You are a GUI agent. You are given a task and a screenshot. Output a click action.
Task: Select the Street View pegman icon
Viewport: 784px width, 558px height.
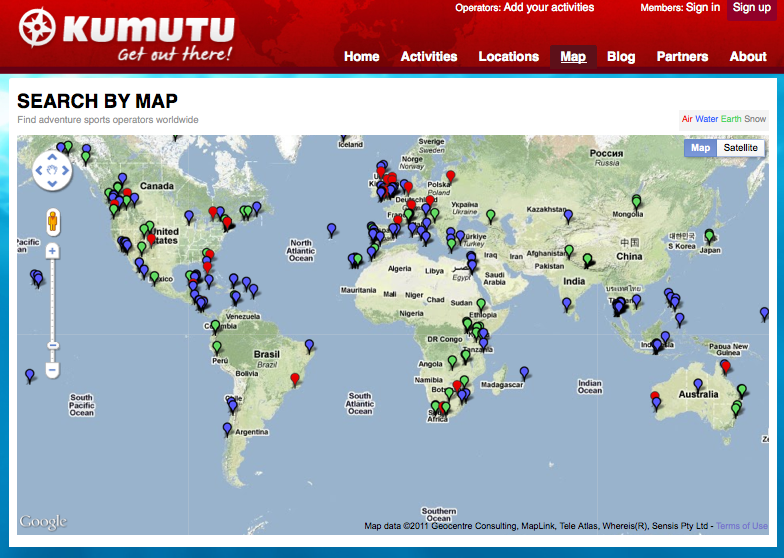52,221
